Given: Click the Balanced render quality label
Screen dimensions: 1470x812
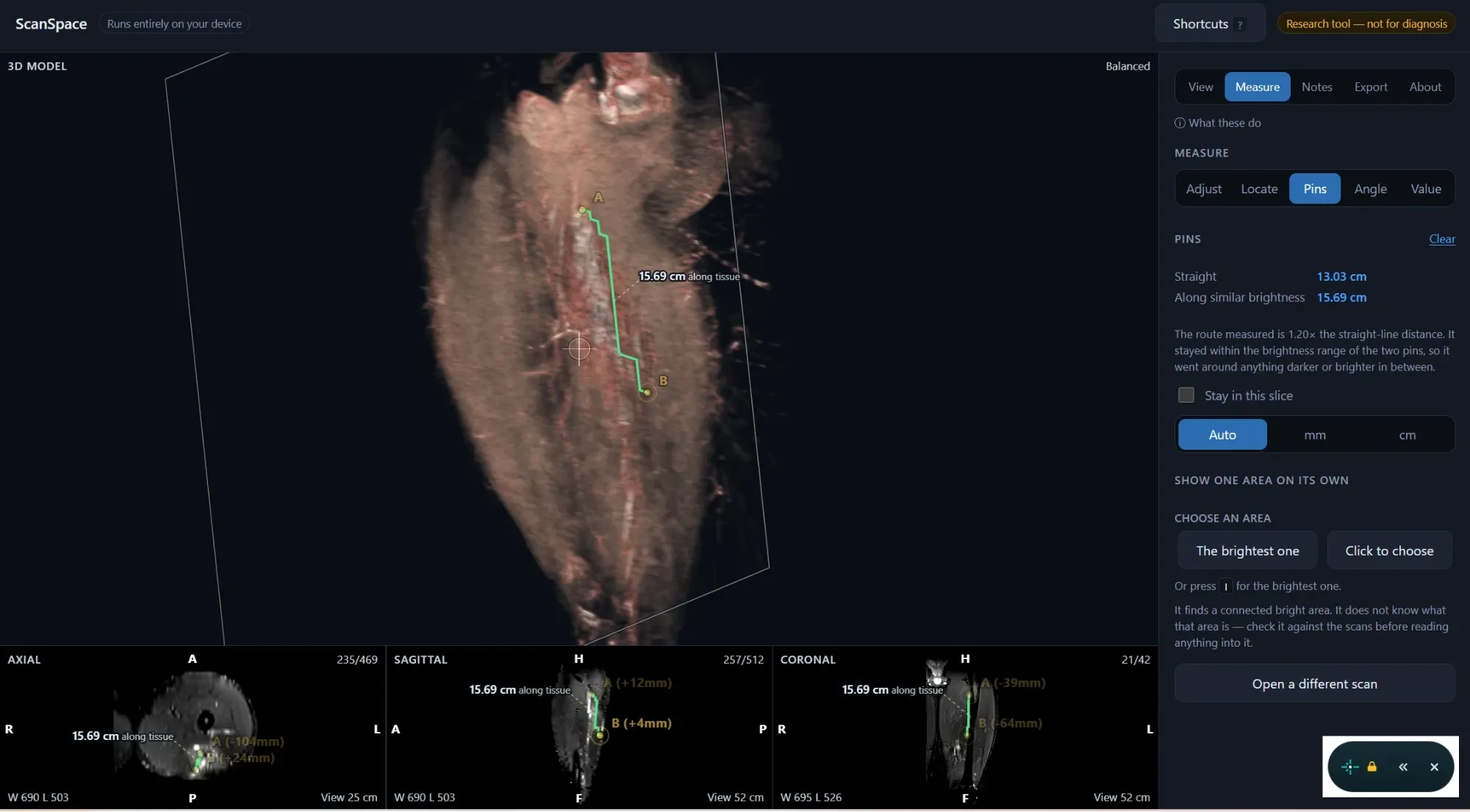Looking at the screenshot, I should [1127, 66].
